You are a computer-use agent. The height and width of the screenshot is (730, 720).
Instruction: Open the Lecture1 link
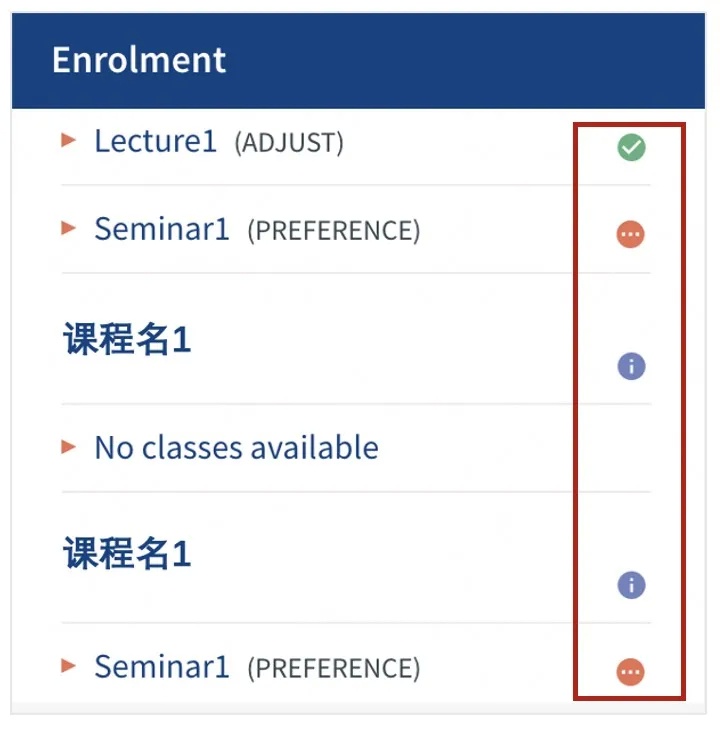tap(155, 141)
